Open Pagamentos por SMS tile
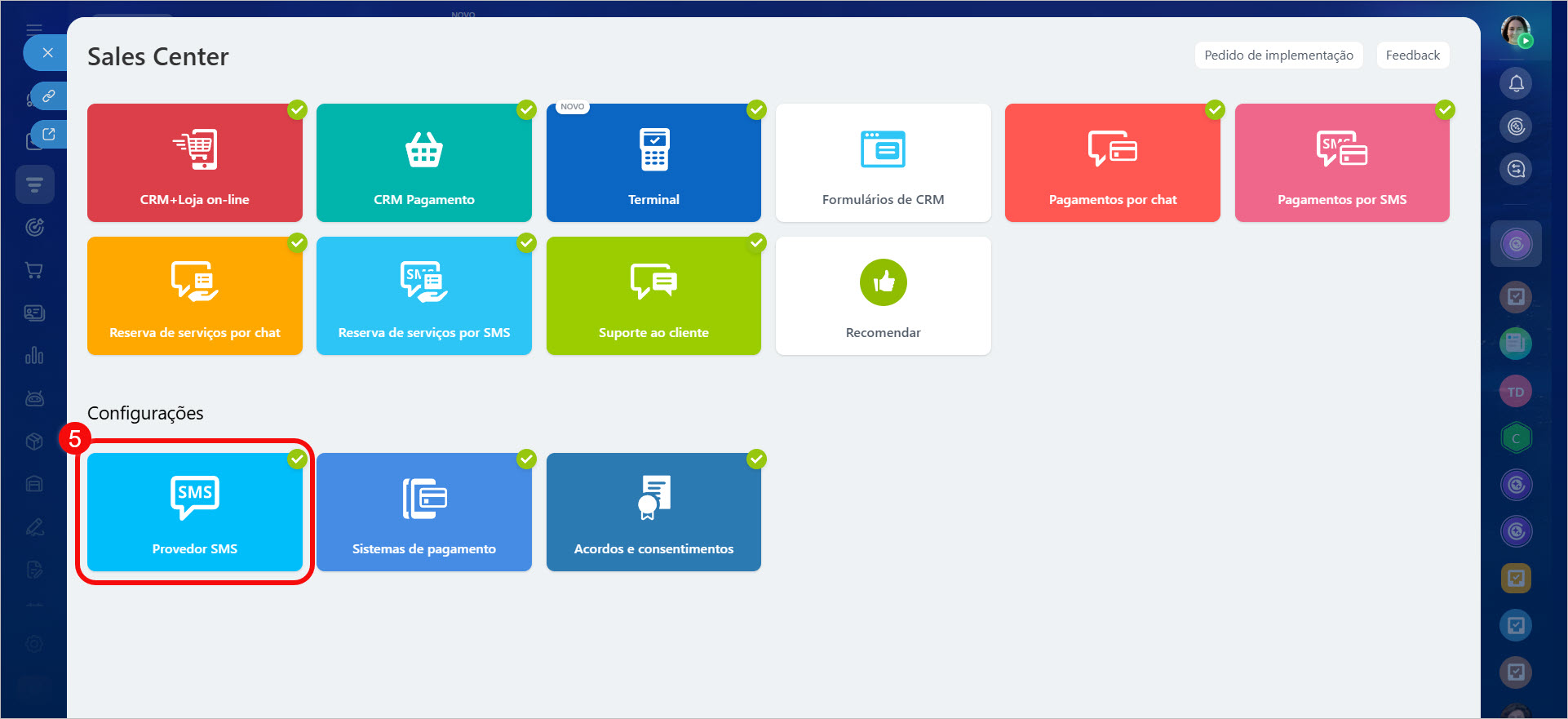This screenshot has height=719, width=1568. click(1341, 162)
